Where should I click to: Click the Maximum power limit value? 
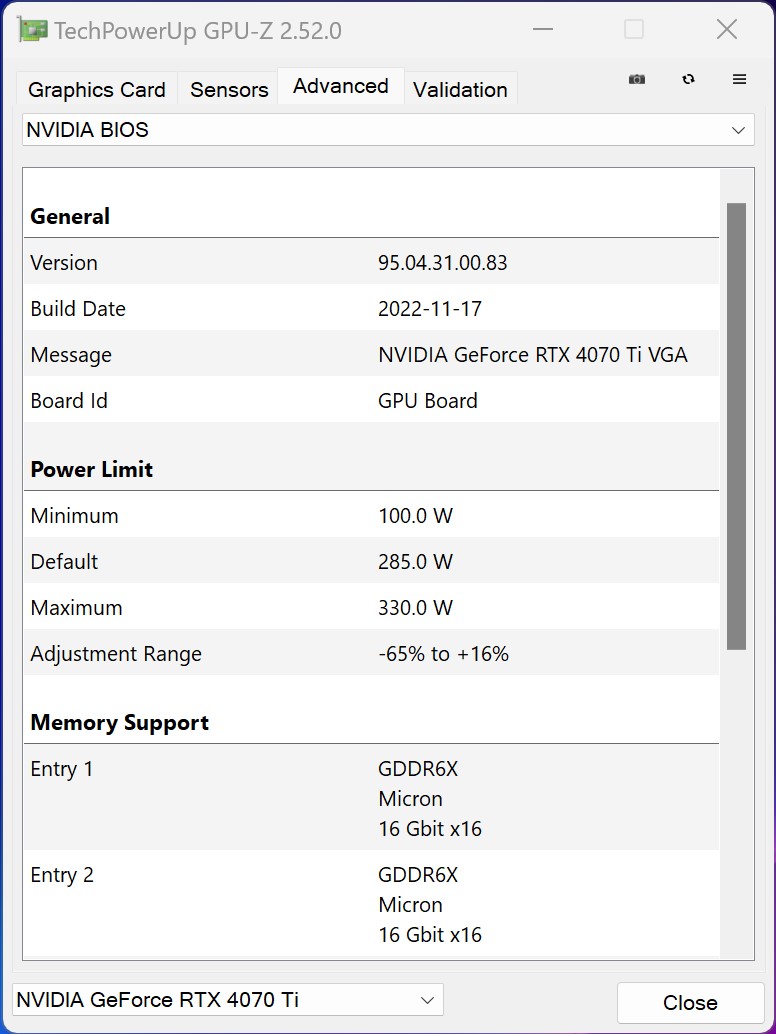(x=415, y=608)
